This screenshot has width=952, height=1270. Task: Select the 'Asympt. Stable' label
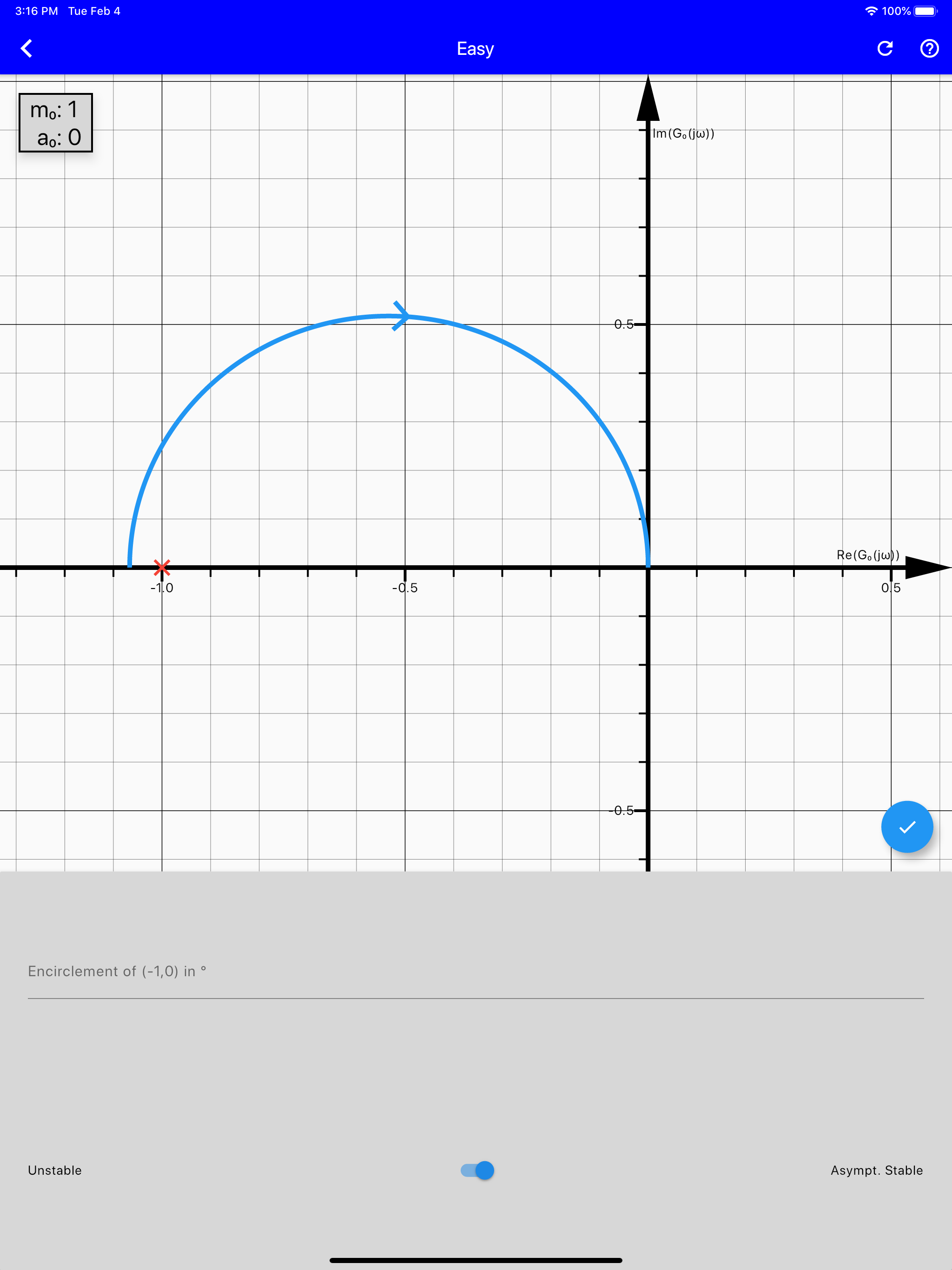pyautogui.click(x=876, y=1170)
